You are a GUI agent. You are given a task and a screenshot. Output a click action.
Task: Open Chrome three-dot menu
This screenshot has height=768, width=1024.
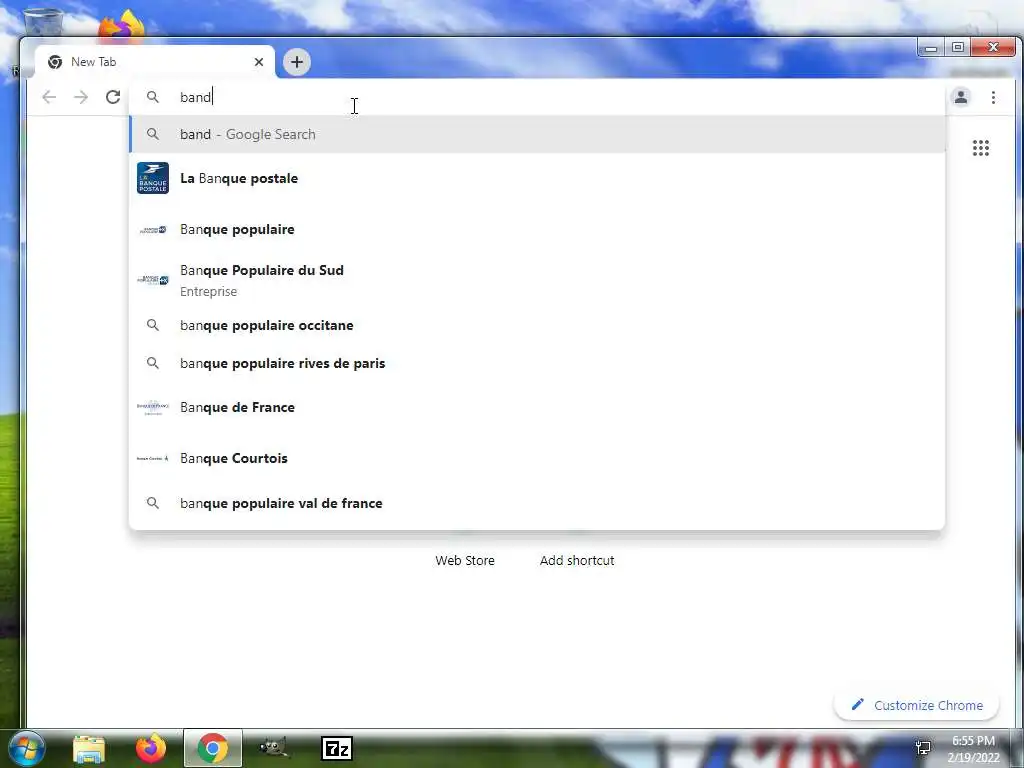(993, 97)
